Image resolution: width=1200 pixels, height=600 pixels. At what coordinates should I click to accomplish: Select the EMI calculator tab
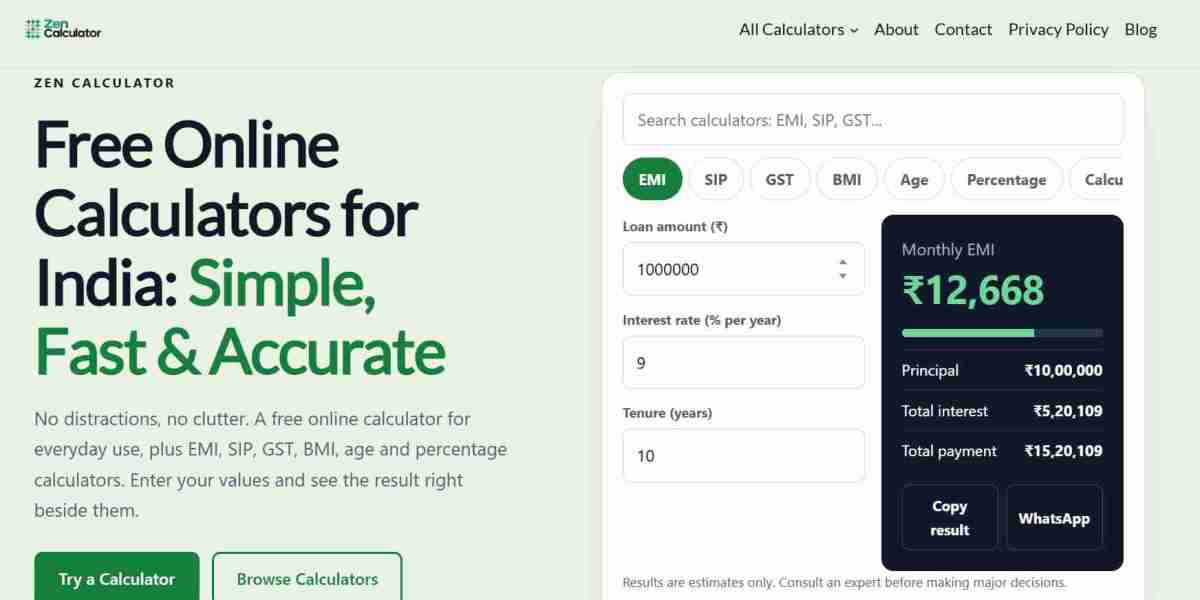652,179
